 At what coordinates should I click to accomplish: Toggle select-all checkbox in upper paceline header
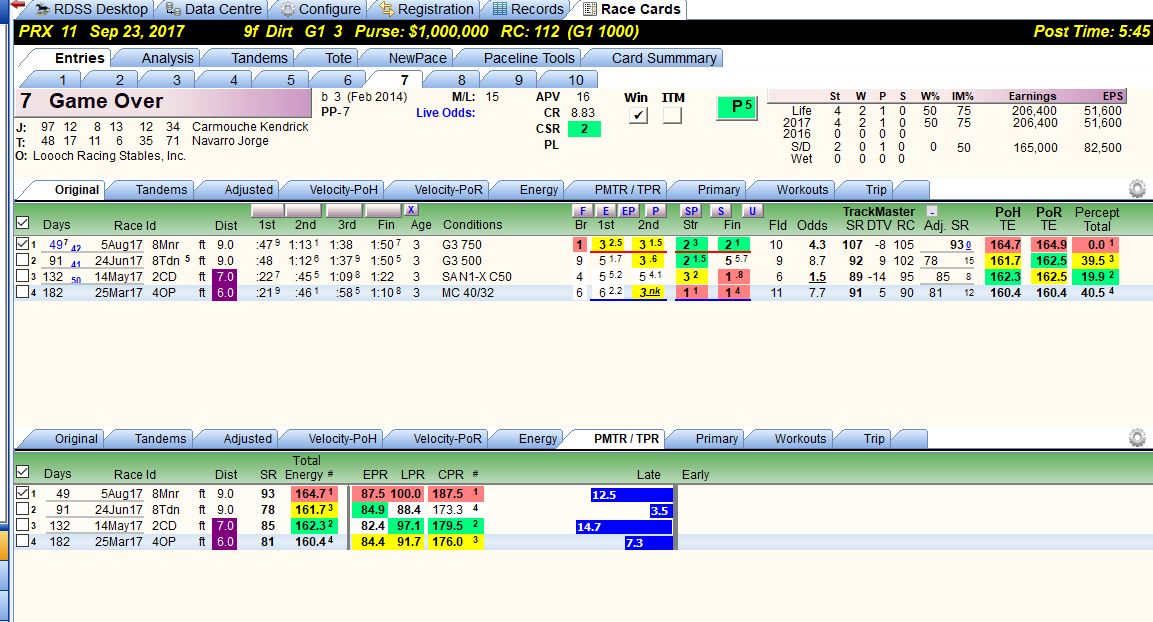[x=22, y=223]
